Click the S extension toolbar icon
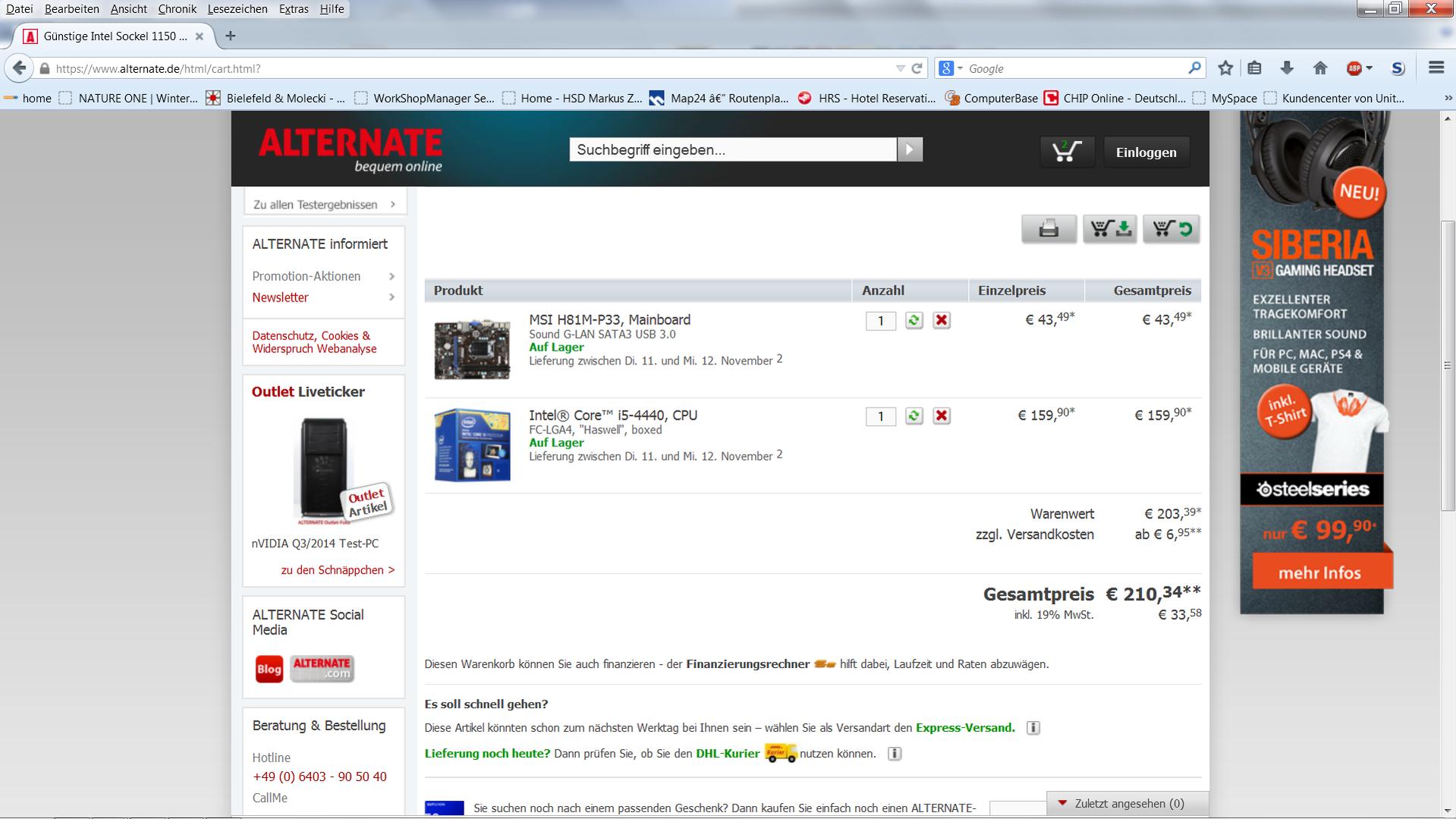Image resolution: width=1456 pixels, height=819 pixels. [x=1398, y=68]
